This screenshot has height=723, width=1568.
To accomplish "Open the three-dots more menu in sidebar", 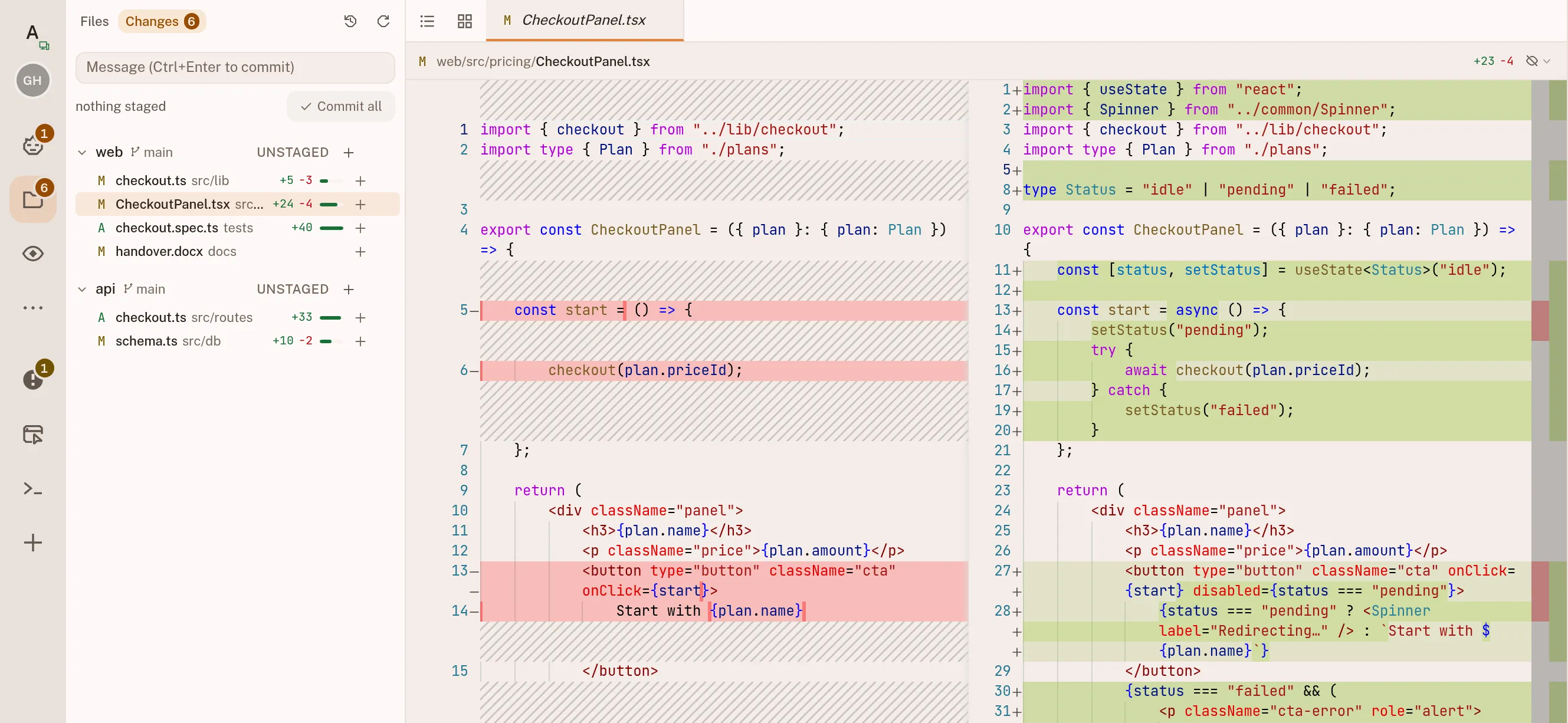I will pyautogui.click(x=33, y=308).
